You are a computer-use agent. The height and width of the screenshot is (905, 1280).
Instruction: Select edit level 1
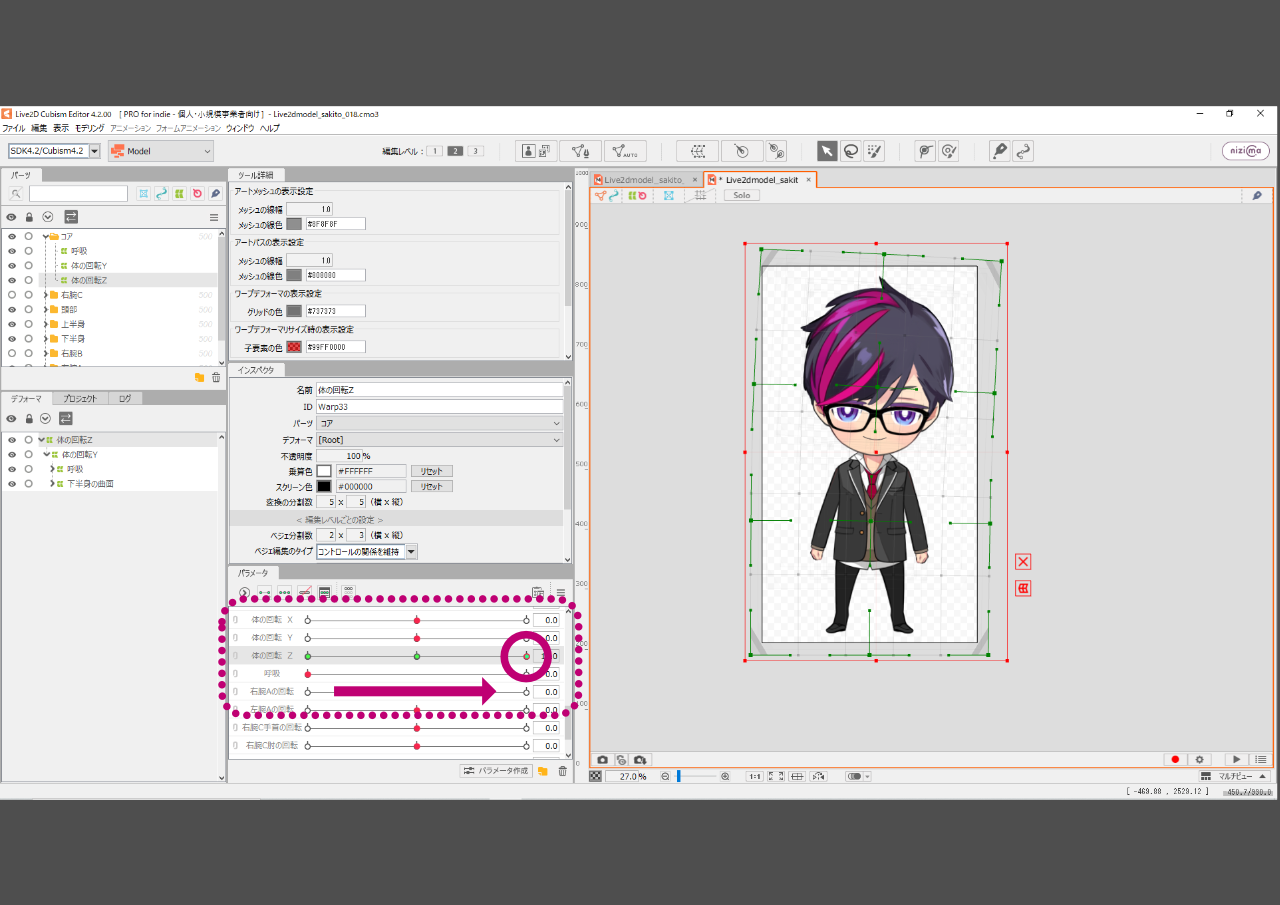click(x=435, y=151)
